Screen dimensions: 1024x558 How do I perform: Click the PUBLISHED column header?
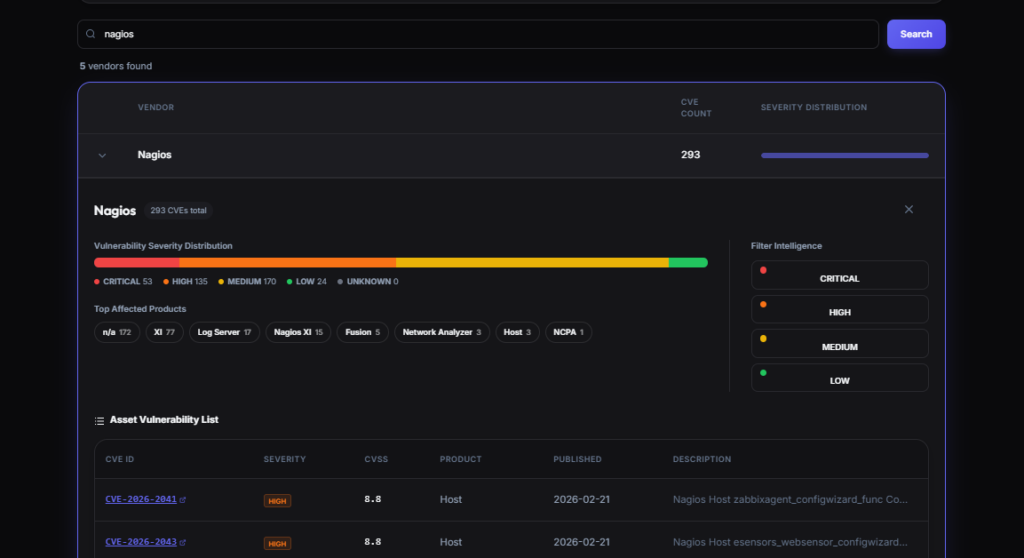coord(577,459)
